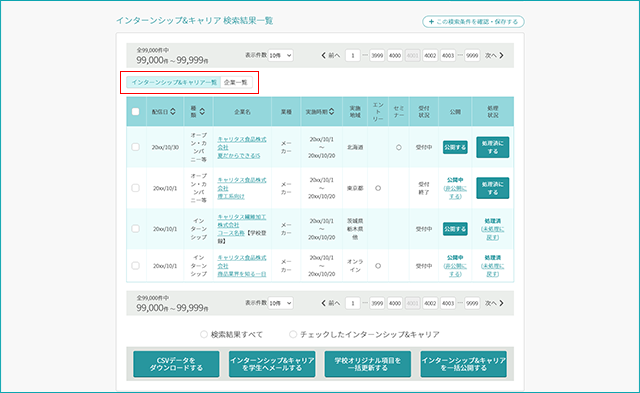
Task: Click CSVデータをダウンロードする button
Action: (x=176, y=364)
